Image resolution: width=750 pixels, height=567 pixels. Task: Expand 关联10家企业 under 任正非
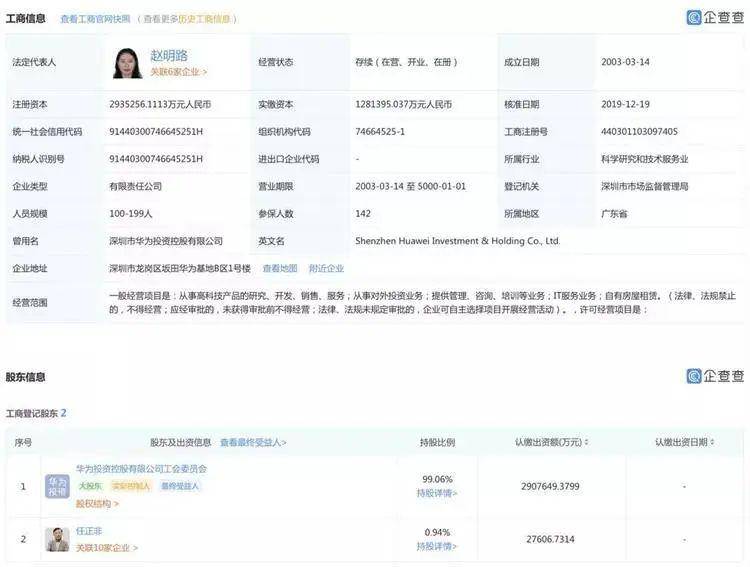(107, 547)
